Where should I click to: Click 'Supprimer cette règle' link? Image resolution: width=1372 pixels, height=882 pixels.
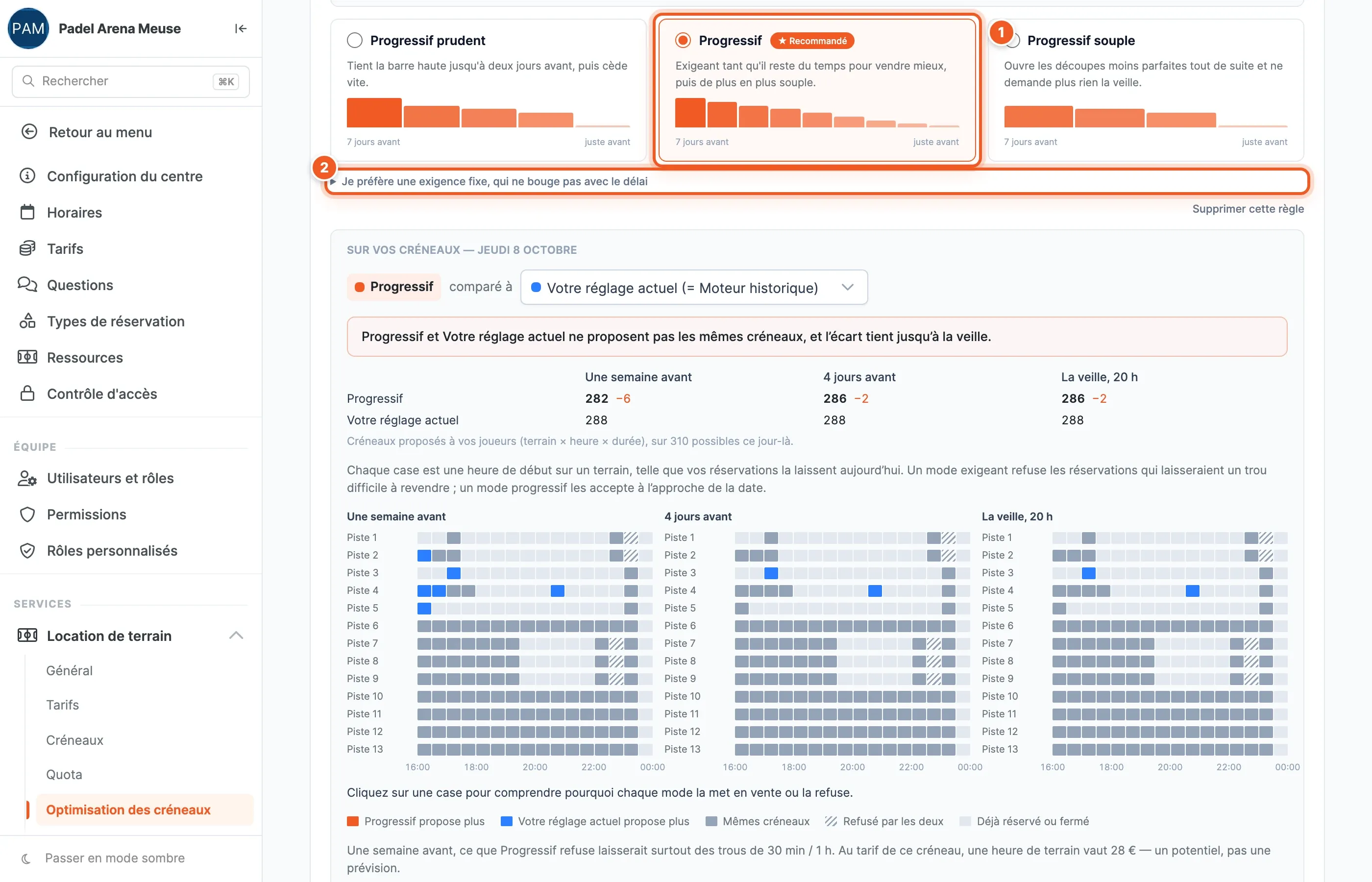pos(1248,208)
